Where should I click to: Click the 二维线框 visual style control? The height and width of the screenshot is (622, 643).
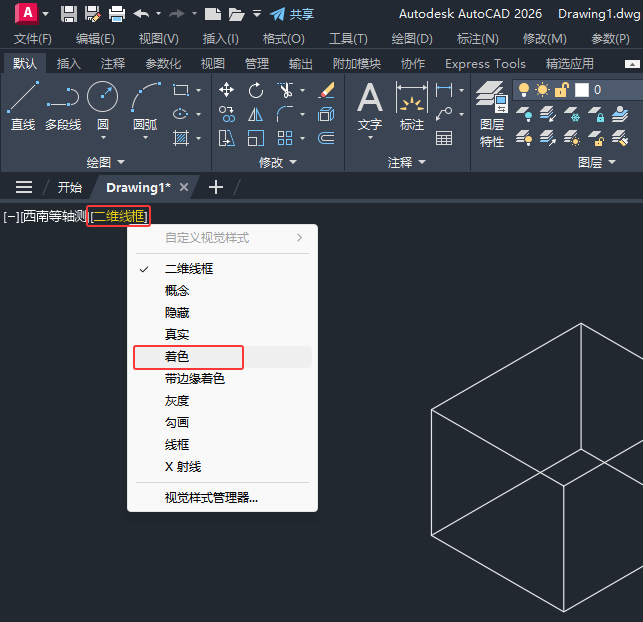pyautogui.click(x=119, y=216)
